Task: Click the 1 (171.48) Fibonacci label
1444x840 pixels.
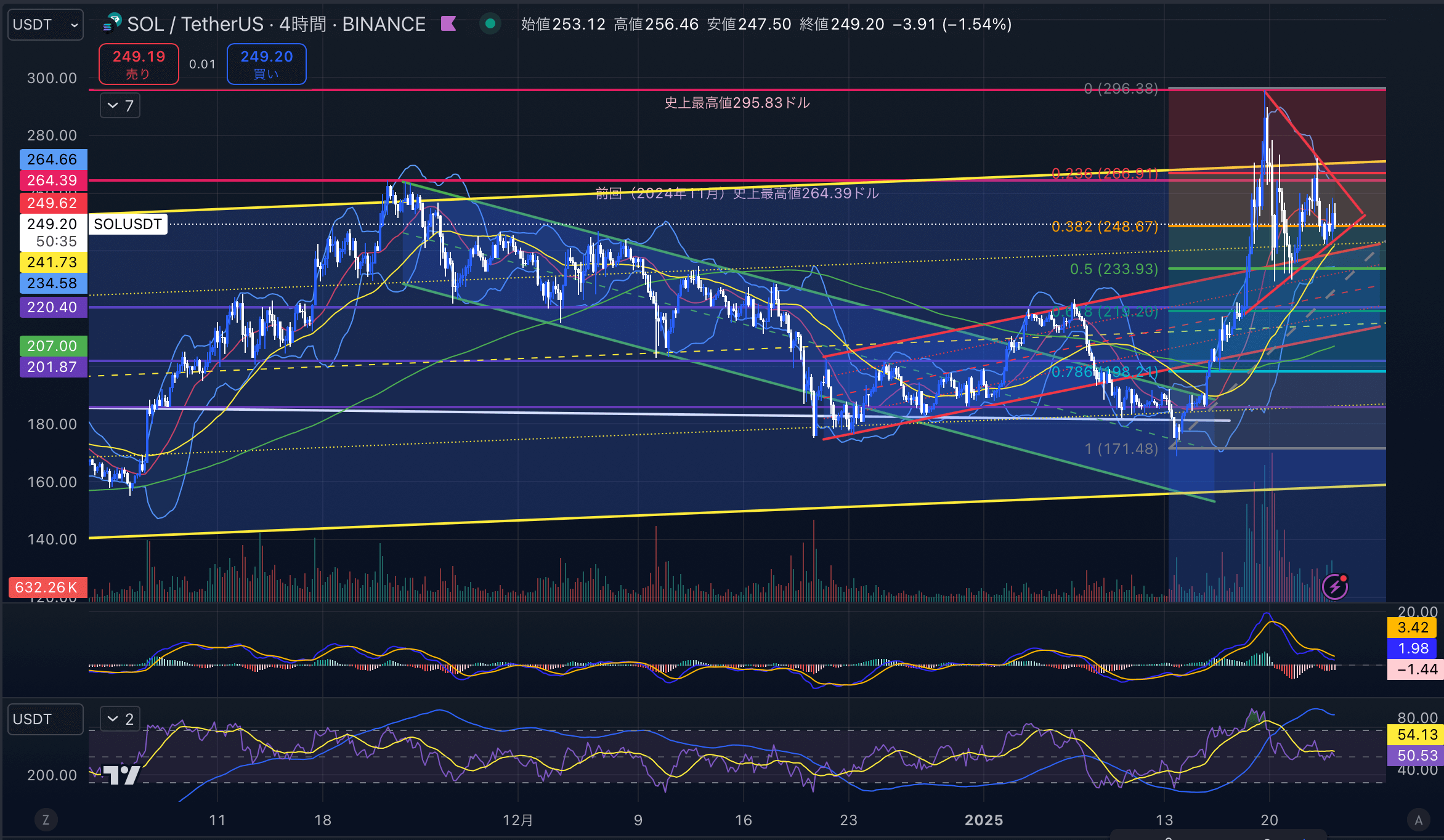Action: [1121, 449]
